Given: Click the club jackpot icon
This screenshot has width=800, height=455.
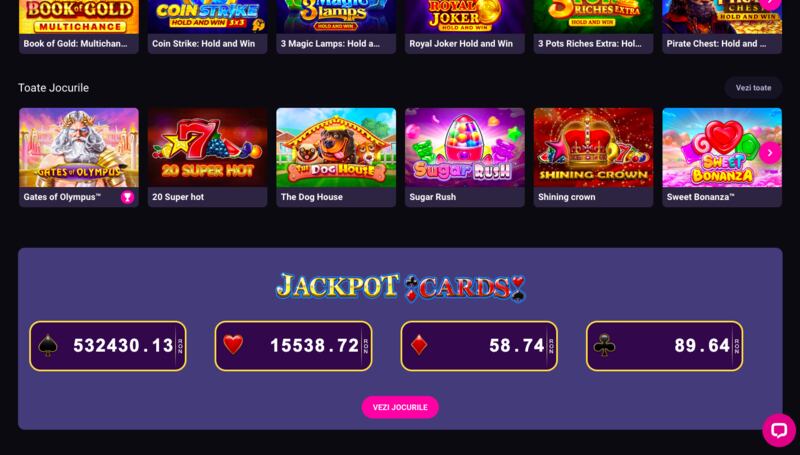Looking at the screenshot, I should click(x=605, y=346).
